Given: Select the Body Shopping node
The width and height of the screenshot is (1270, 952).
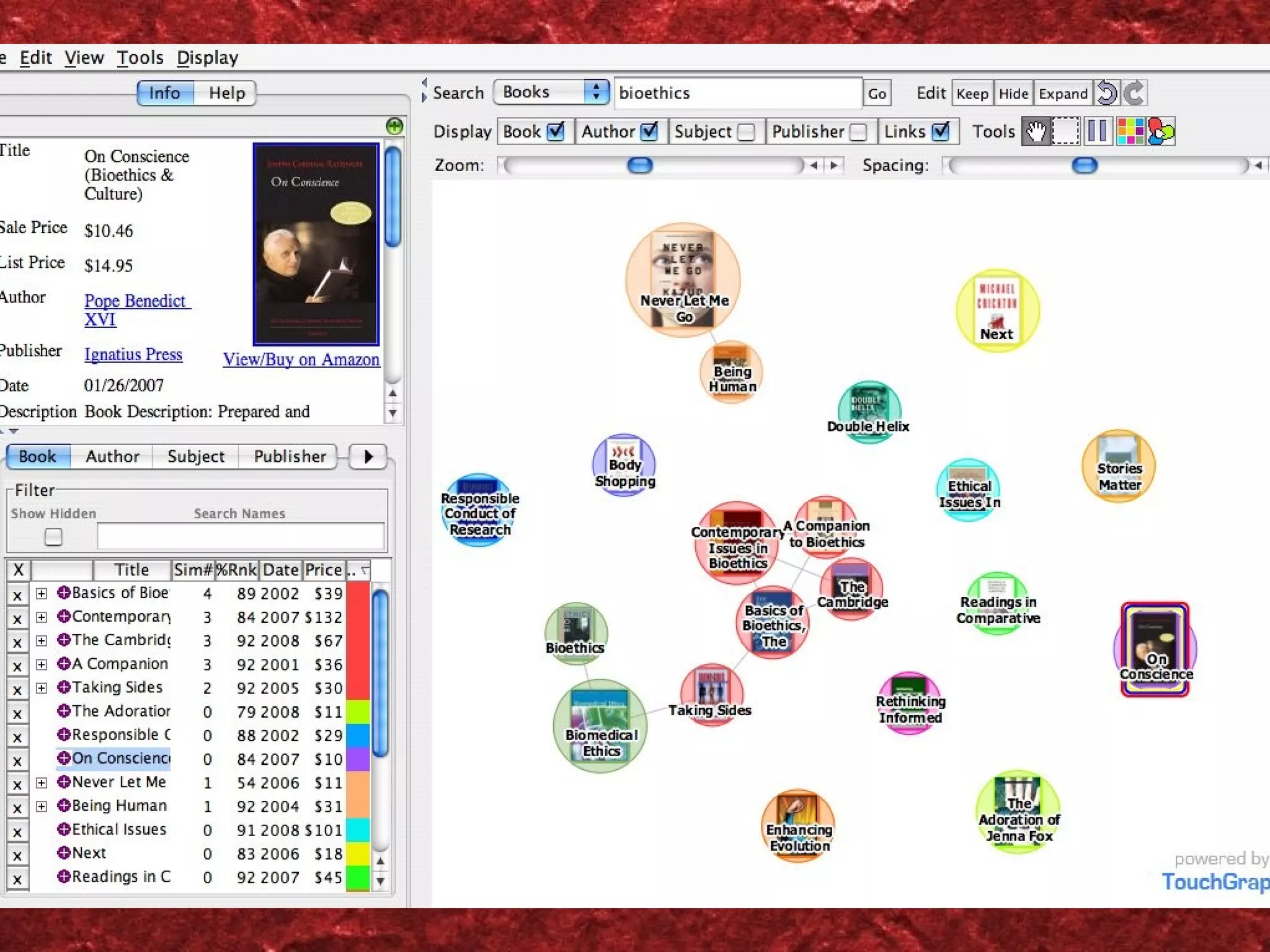Looking at the screenshot, I should click(624, 465).
